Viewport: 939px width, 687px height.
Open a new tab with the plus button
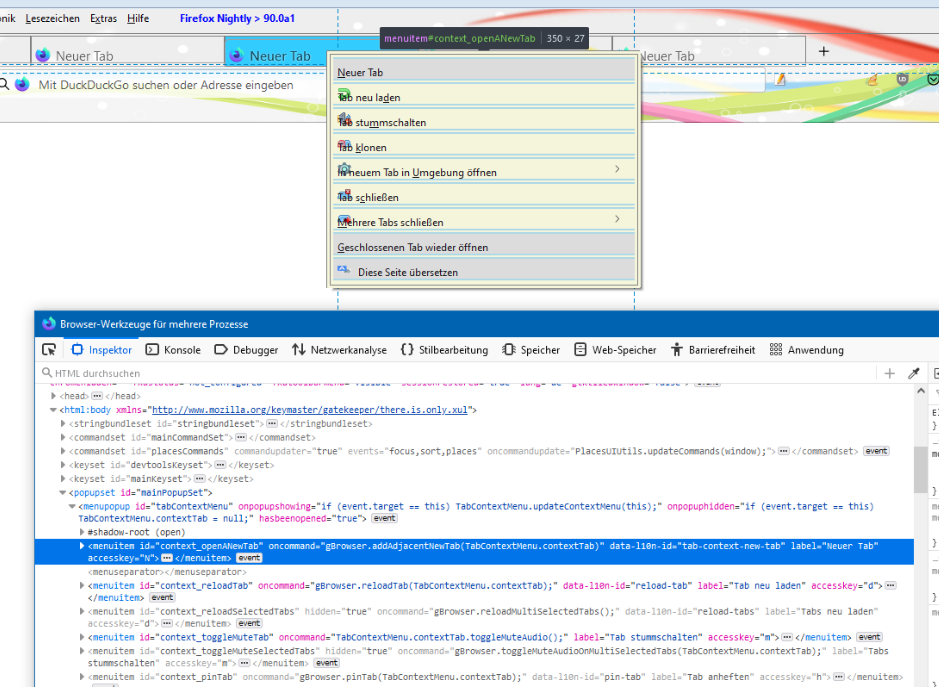point(824,51)
